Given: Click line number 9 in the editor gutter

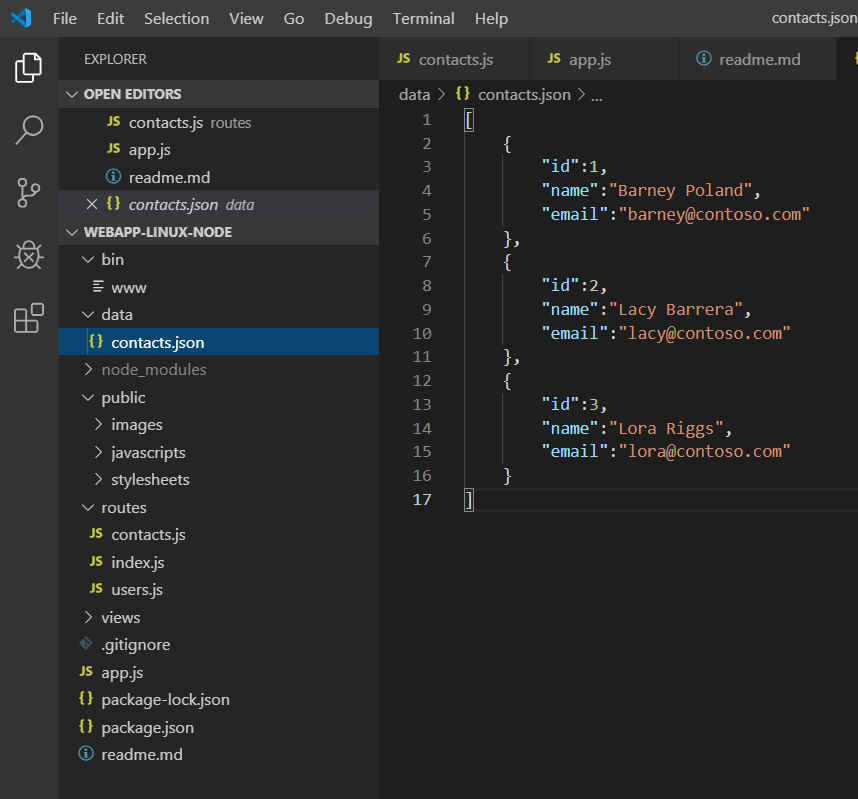Looking at the screenshot, I should tap(426, 309).
